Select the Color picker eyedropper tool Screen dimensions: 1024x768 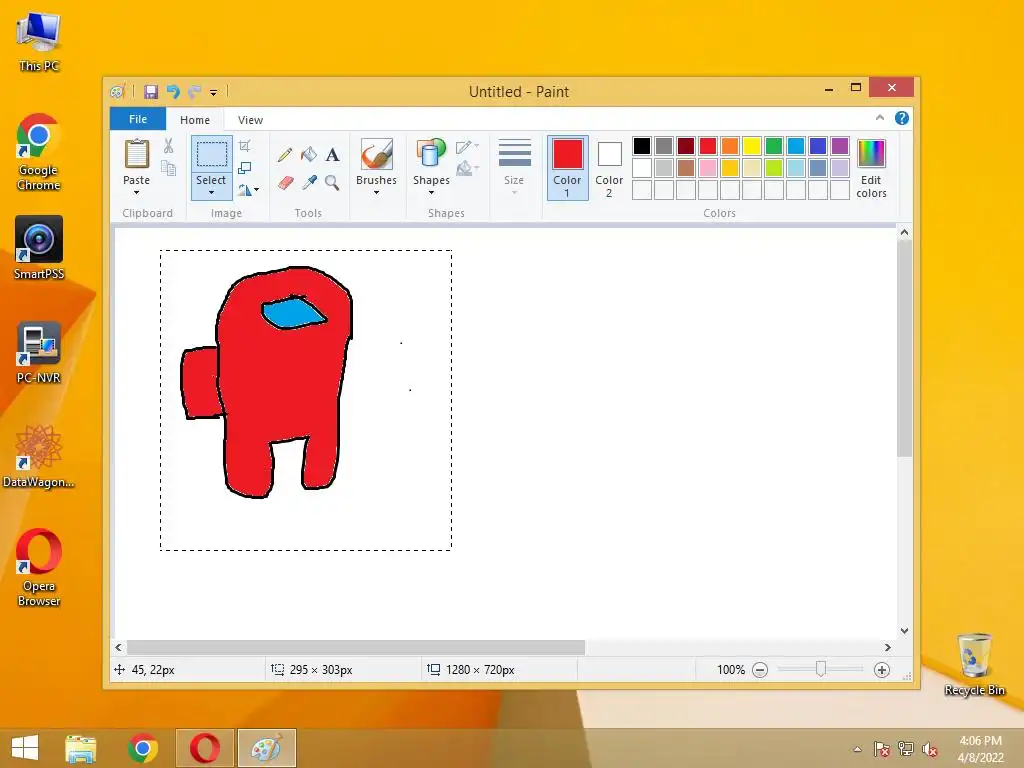[x=309, y=182]
